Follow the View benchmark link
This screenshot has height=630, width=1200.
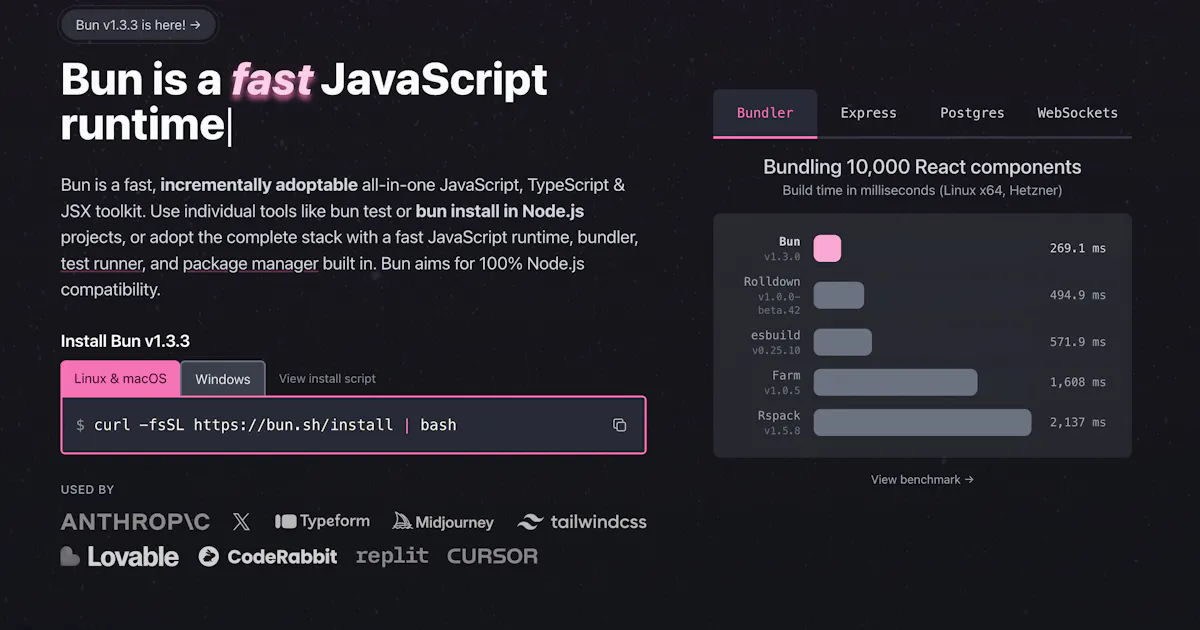click(x=922, y=480)
